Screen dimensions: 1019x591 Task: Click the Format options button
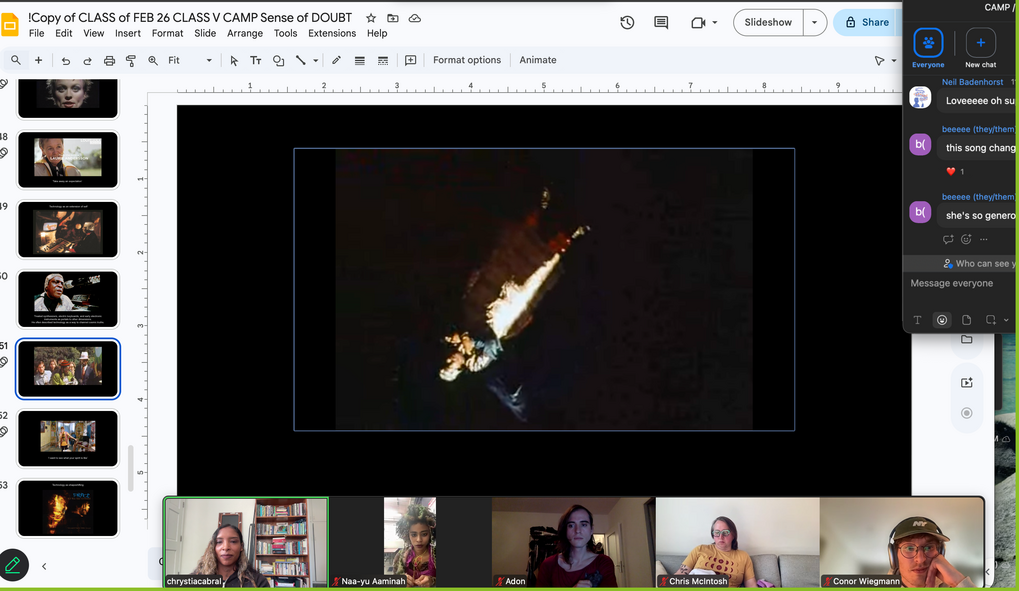tap(467, 60)
